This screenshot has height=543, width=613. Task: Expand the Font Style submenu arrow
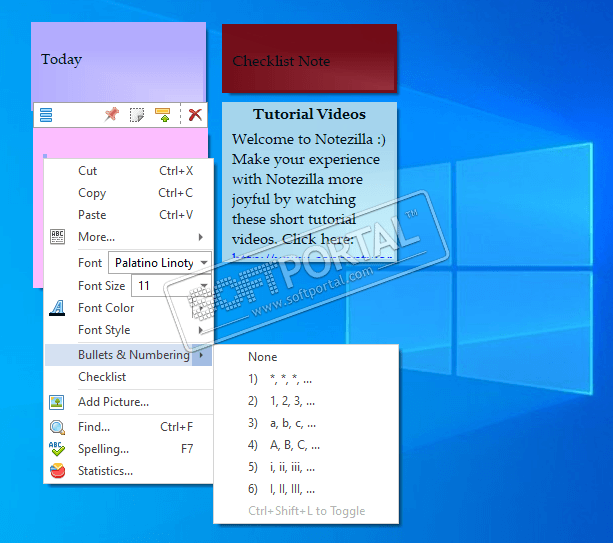click(x=201, y=330)
